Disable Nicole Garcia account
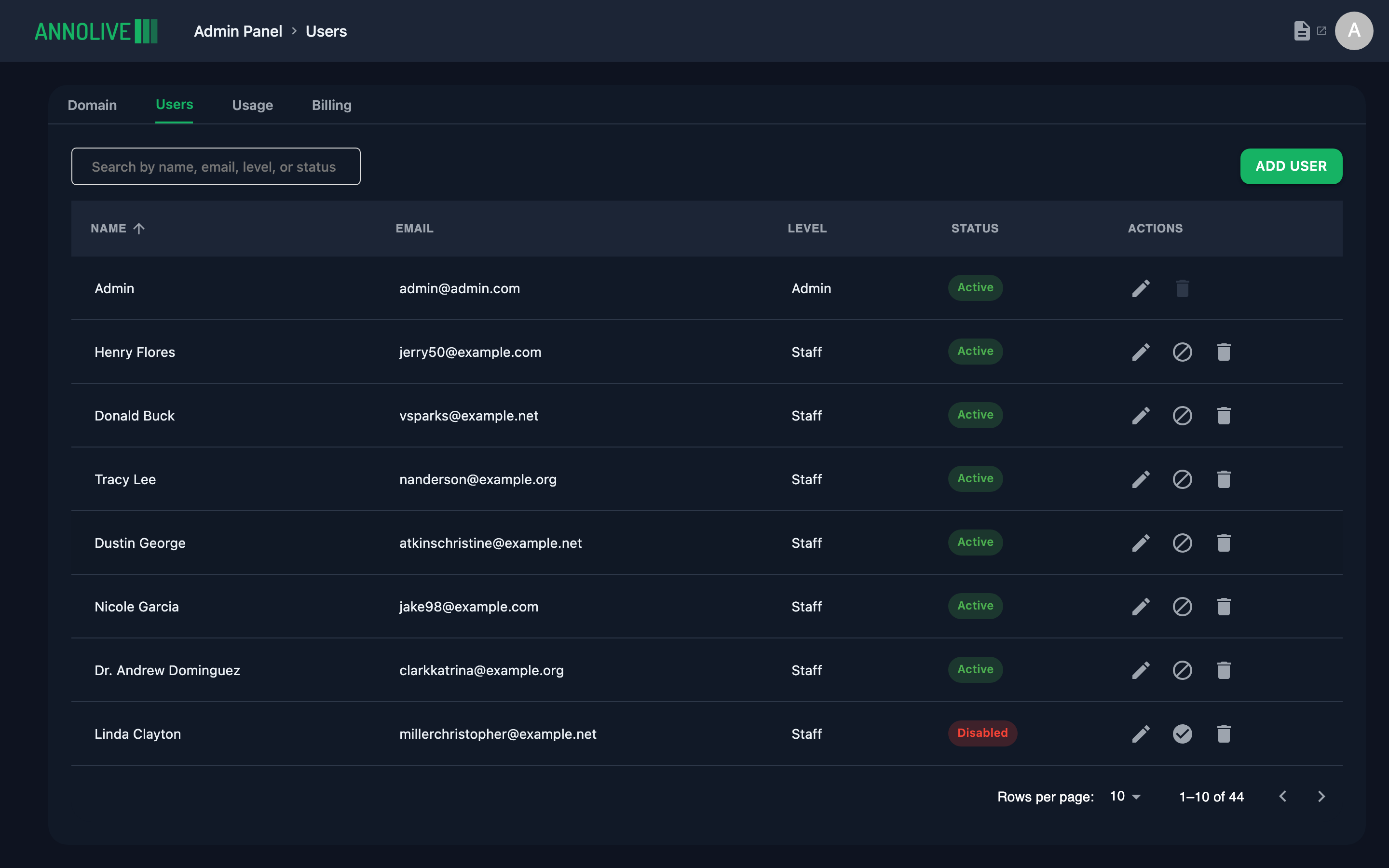Screen dimensions: 1389x868 tap(1182, 607)
